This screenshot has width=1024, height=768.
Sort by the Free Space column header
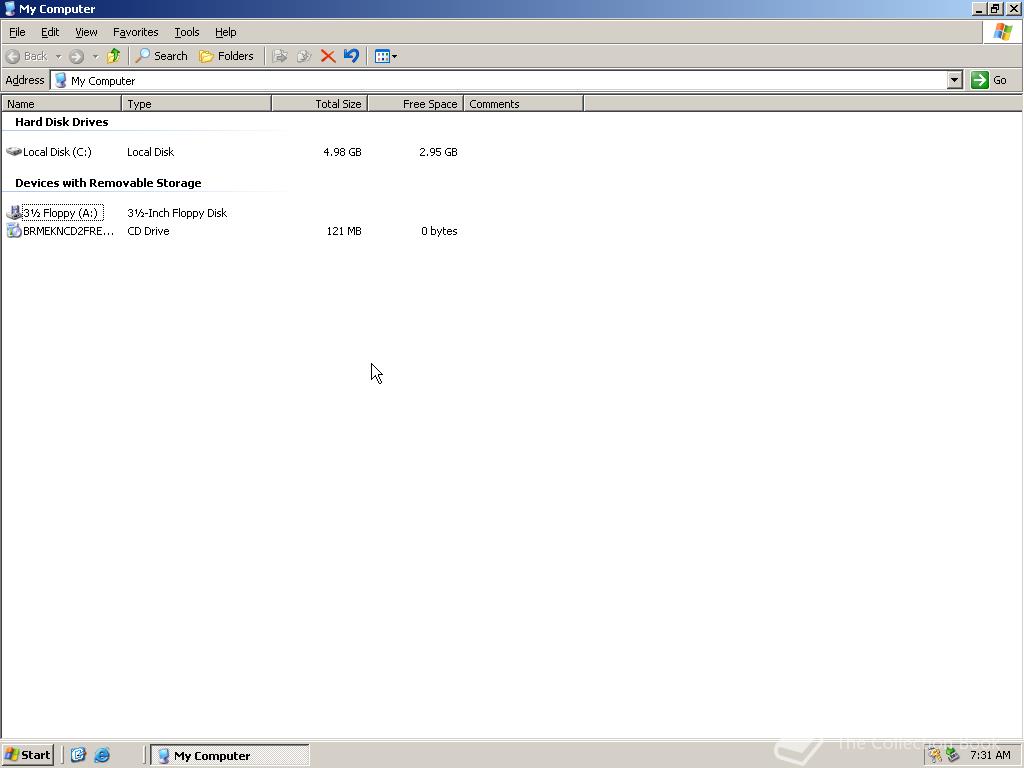[415, 104]
